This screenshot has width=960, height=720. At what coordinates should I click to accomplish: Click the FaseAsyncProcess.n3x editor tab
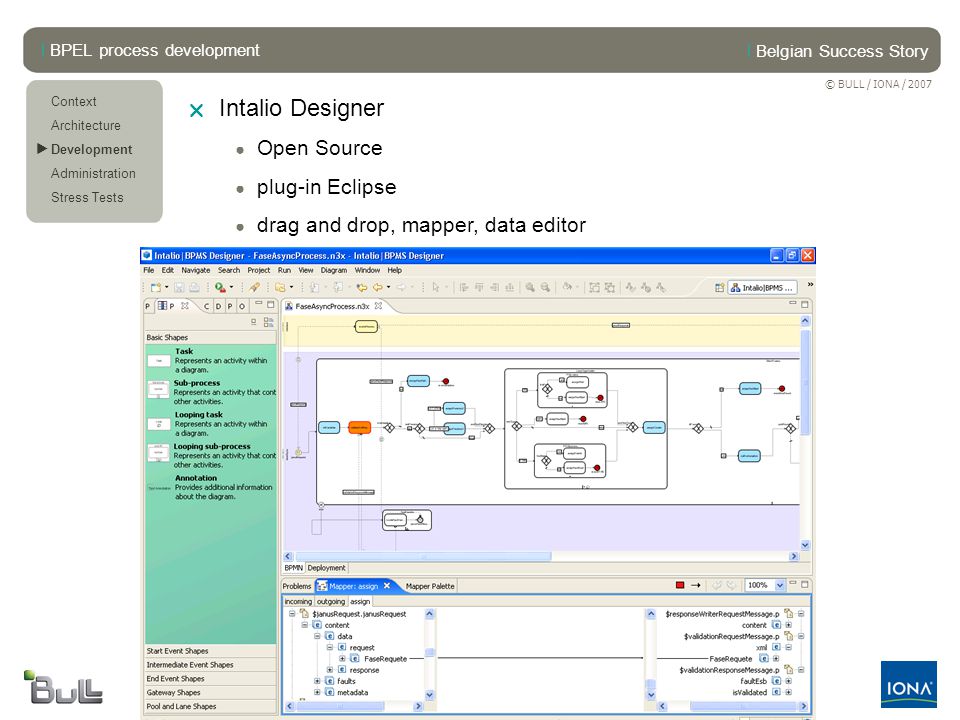pos(331,306)
